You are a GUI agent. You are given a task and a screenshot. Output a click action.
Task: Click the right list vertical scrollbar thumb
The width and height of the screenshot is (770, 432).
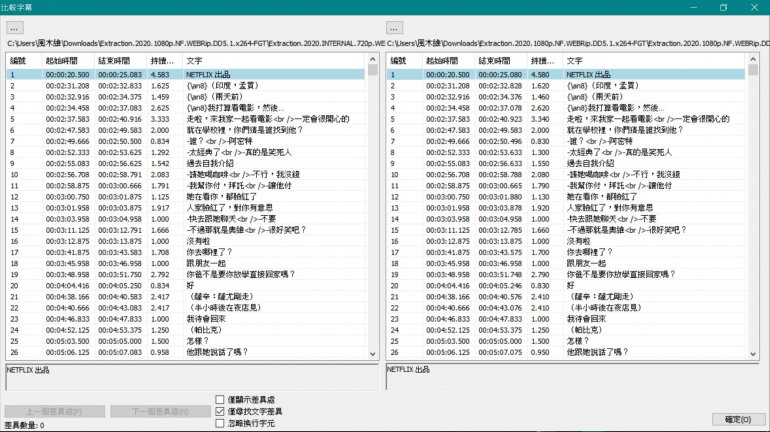point(753,70)
